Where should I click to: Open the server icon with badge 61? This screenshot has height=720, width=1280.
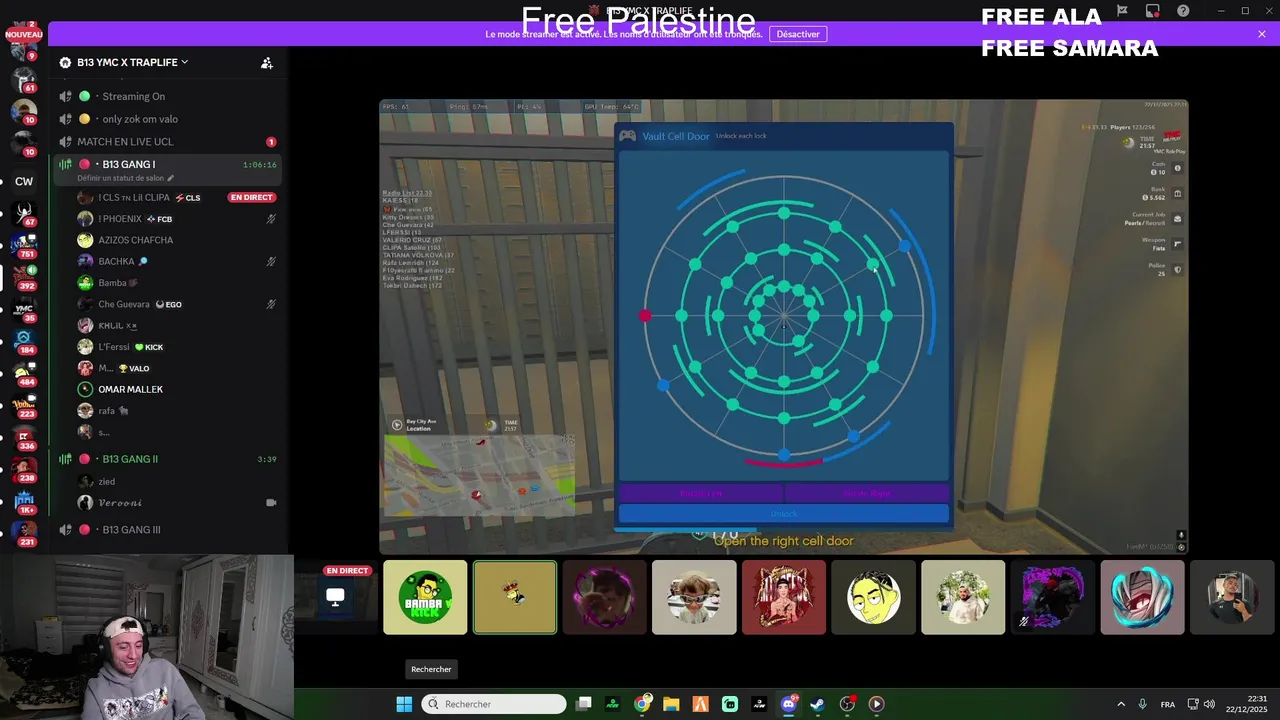click(x=24, y=78)
